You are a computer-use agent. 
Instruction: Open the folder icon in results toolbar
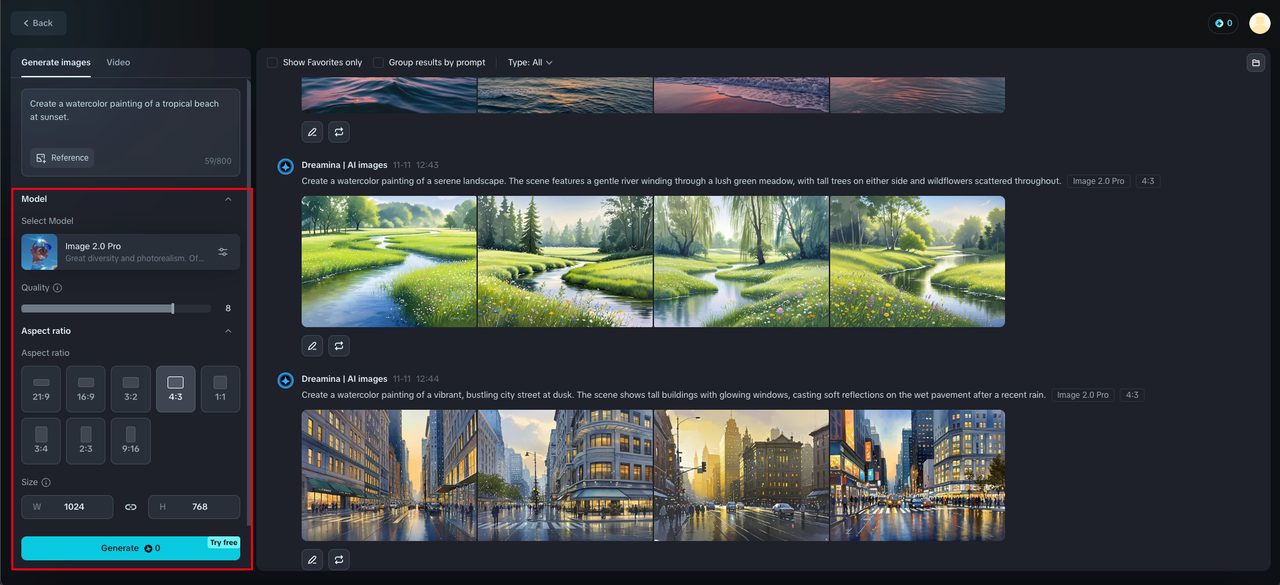click(x=1255, y=63)
